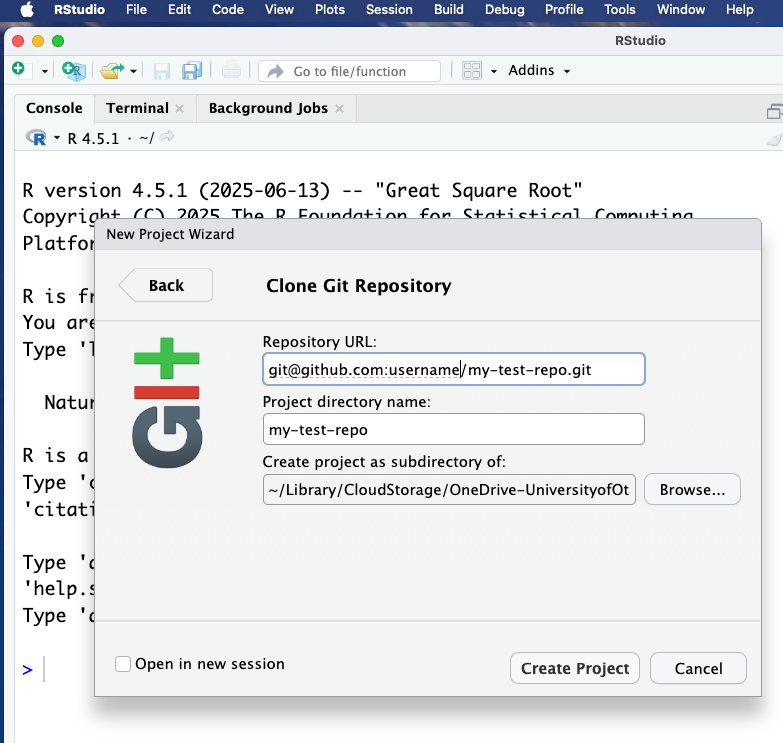
Task: Click the Save current document icon
Action: tap(162, 71)
